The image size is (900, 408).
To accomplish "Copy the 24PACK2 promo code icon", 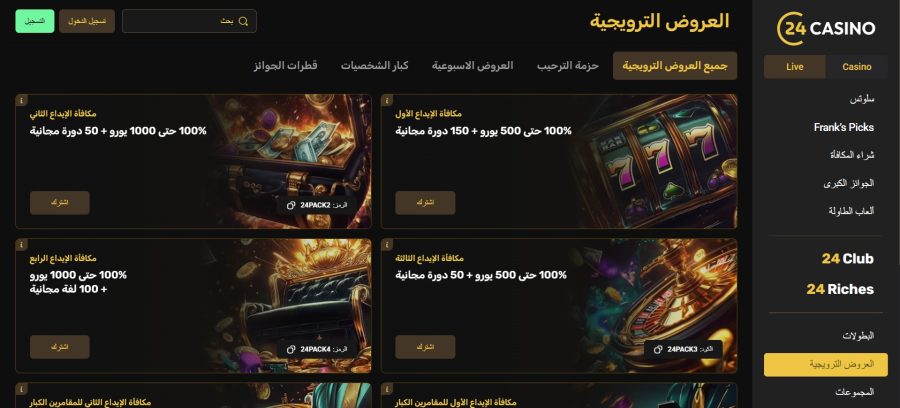I will 291,205.
